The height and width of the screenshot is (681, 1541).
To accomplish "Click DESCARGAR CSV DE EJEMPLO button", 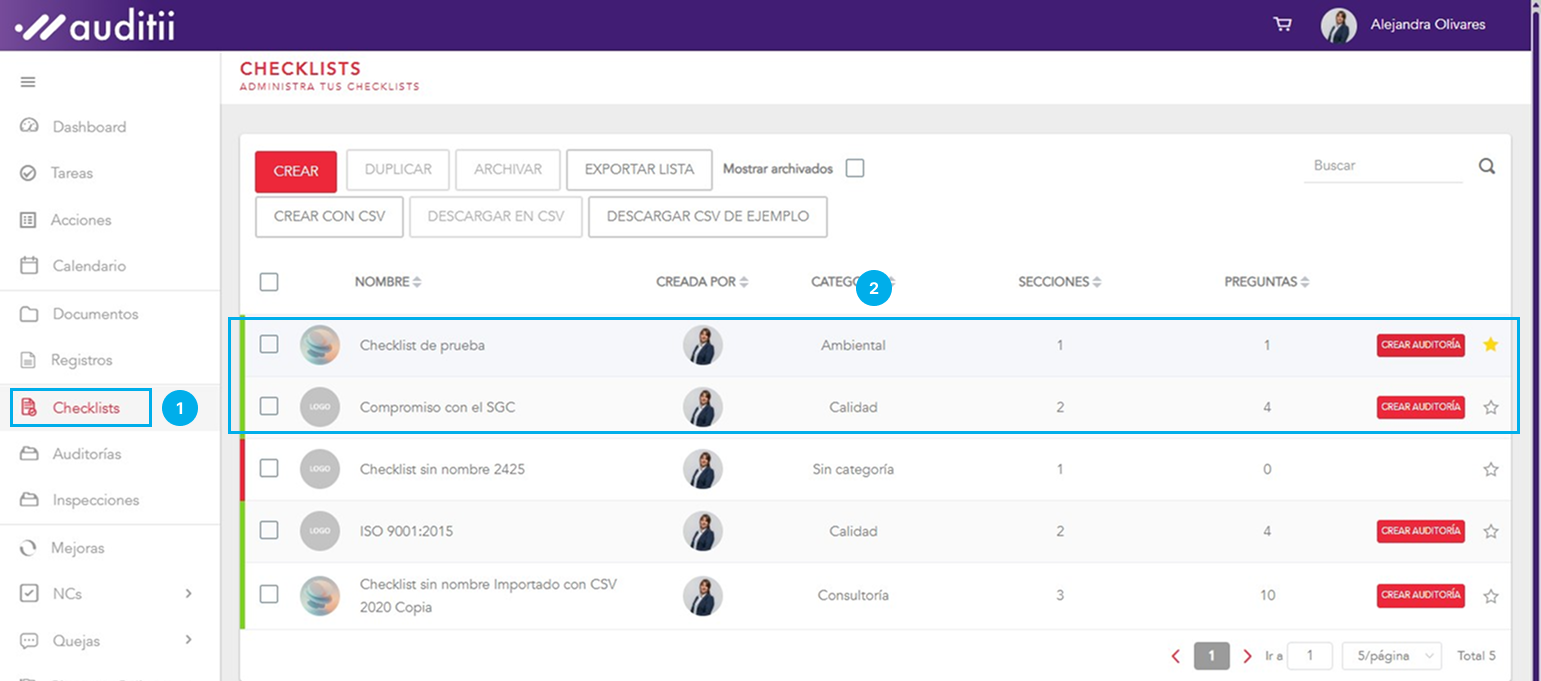I will (707, 217).
